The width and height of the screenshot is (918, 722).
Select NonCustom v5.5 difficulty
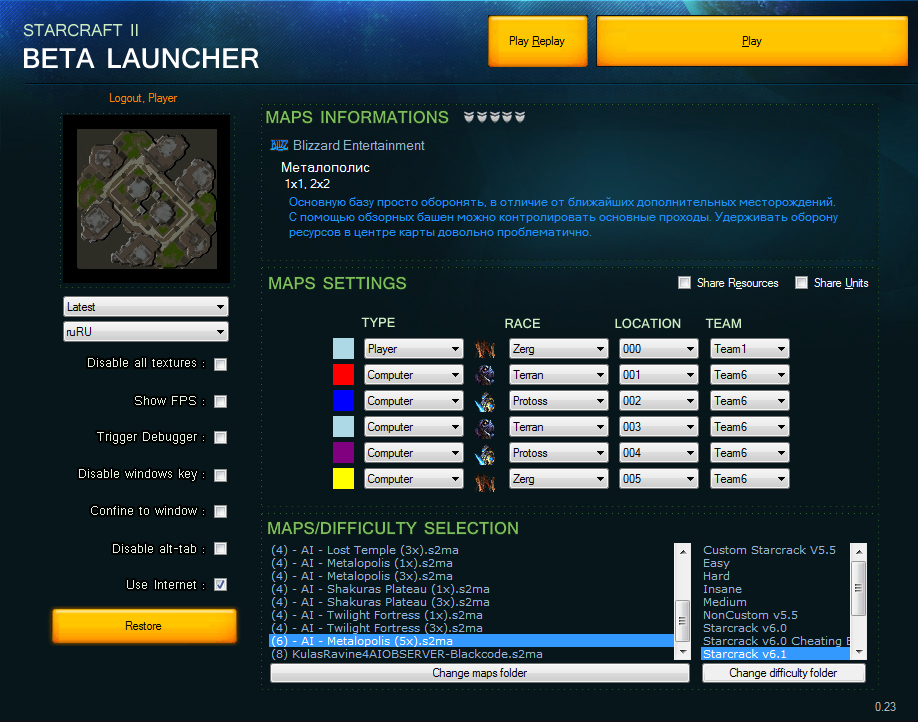pyautogui.click(x=775, y=615)
